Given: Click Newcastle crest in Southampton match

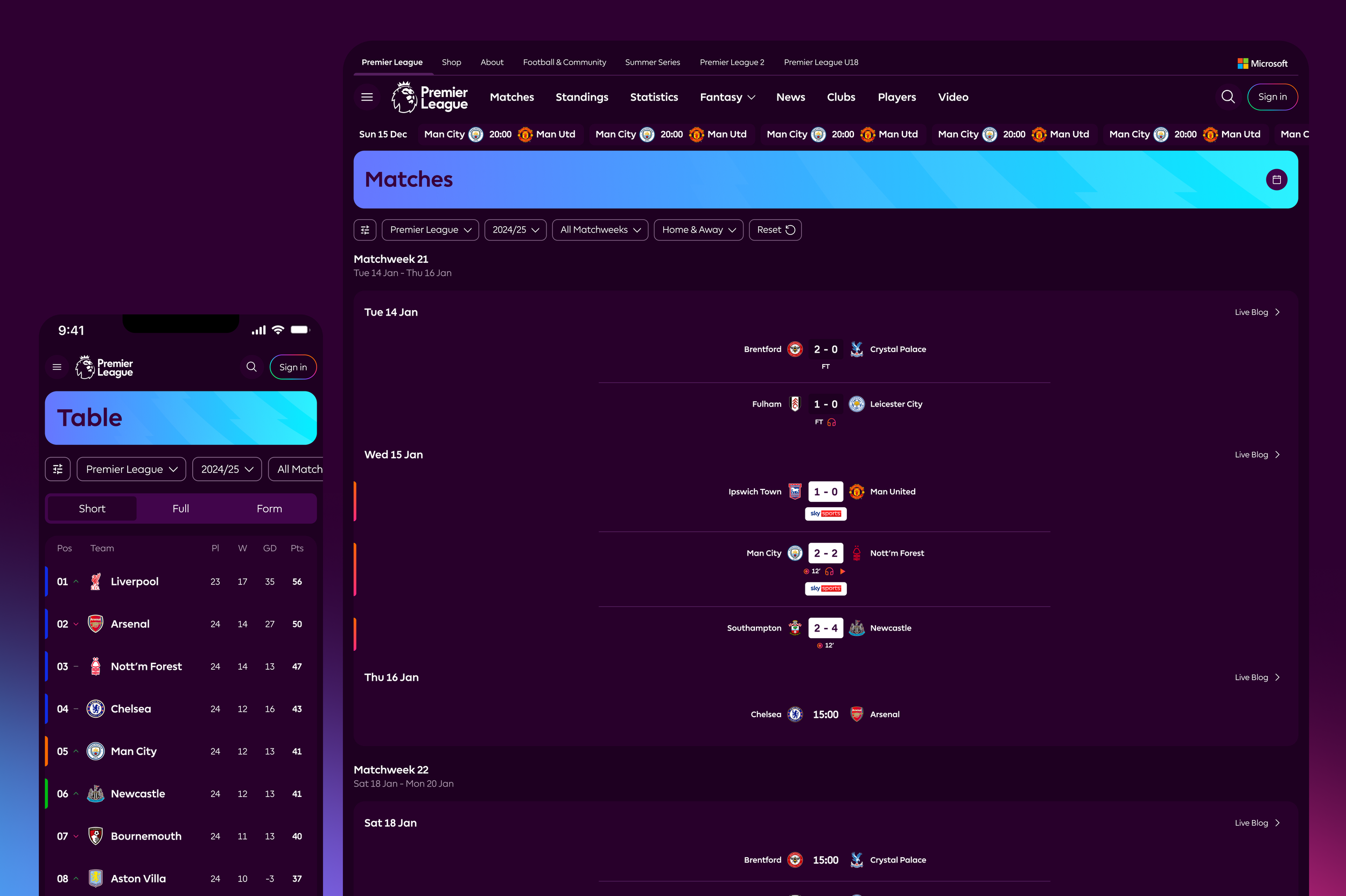Looking at the screenshot, I should click(x=857, y=628).
